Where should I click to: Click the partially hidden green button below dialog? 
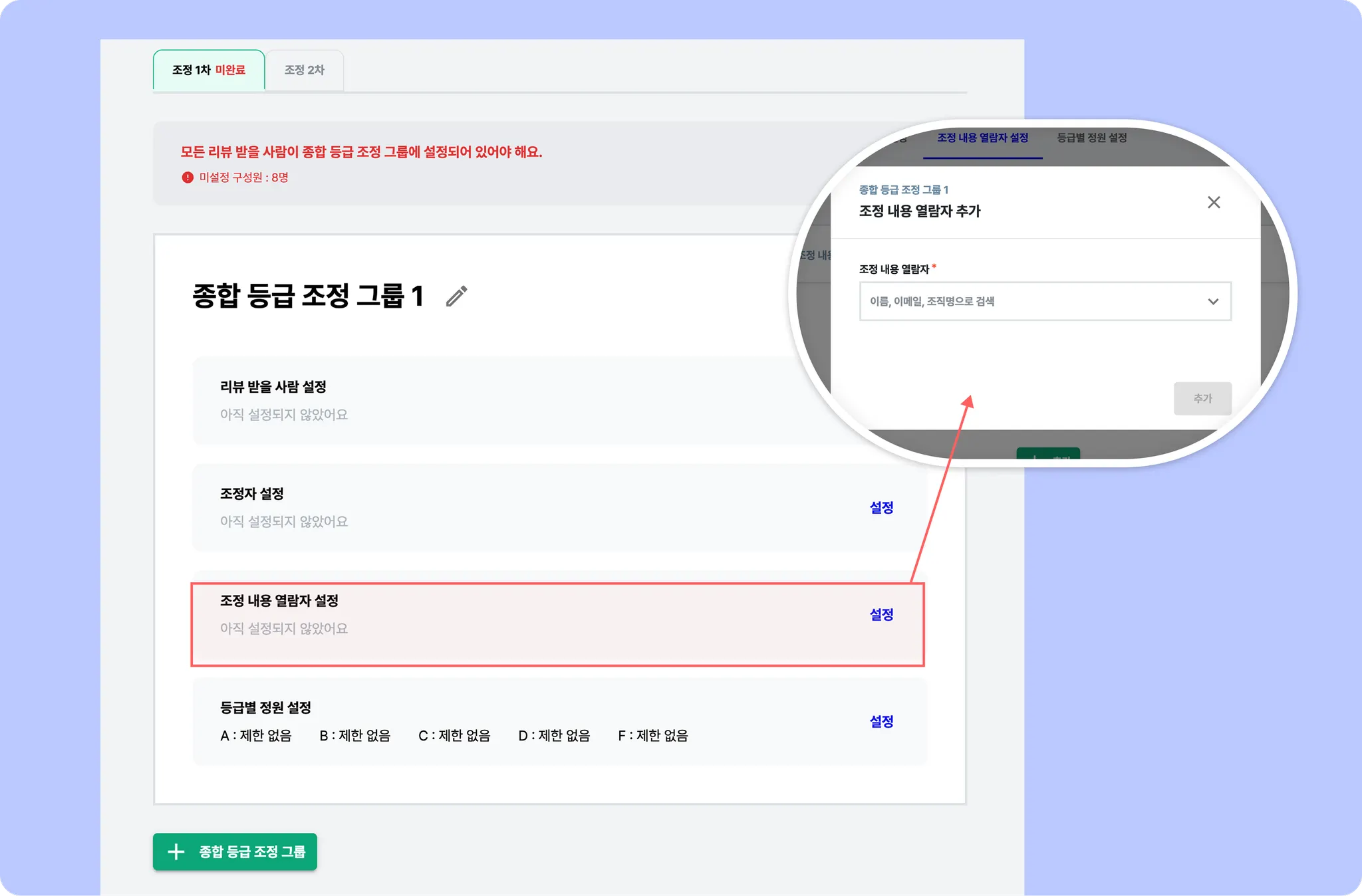1047,454
